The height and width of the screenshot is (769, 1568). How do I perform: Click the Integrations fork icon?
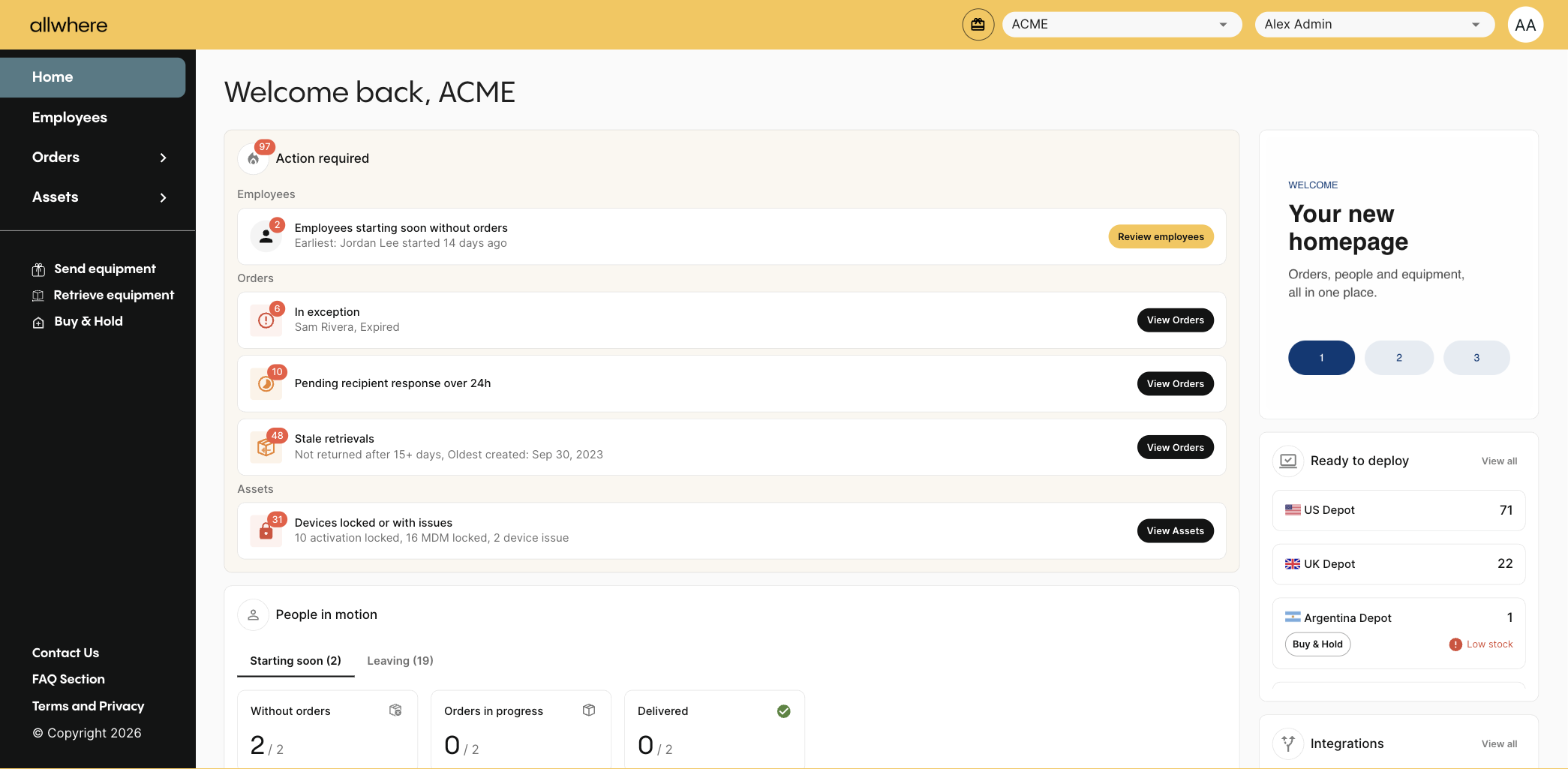pyautogui.click(x=1288, y=744)
